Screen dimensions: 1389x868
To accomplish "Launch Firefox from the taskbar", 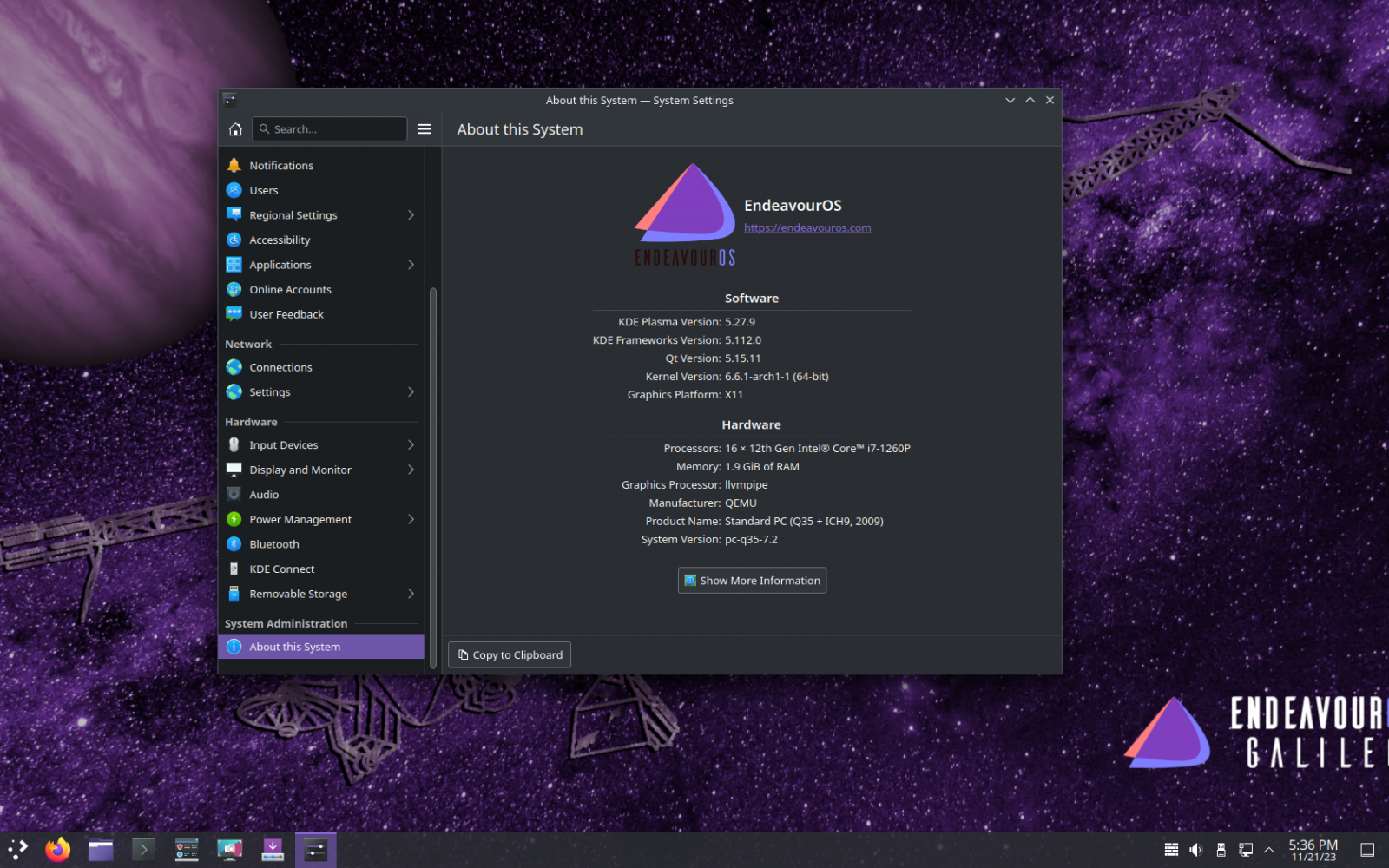I will pyautogui.click(x=58, y=850).
